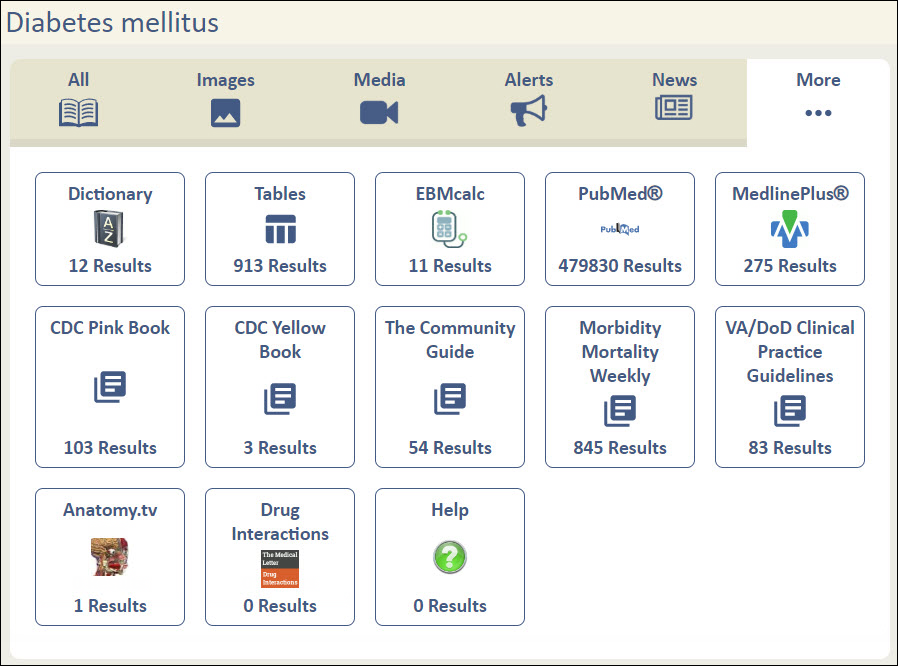Open the Images tab
Screen dimensions: 898x666
point(225,98)
